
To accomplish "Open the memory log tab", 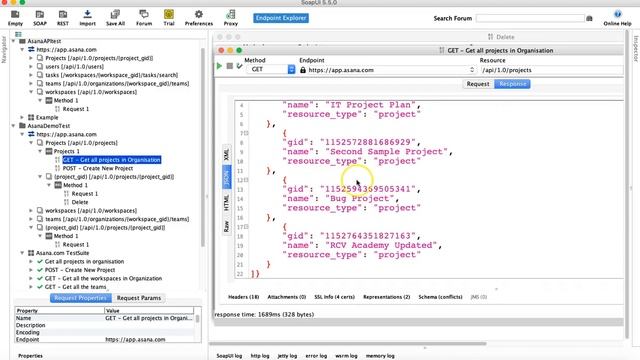I will 380,356.
